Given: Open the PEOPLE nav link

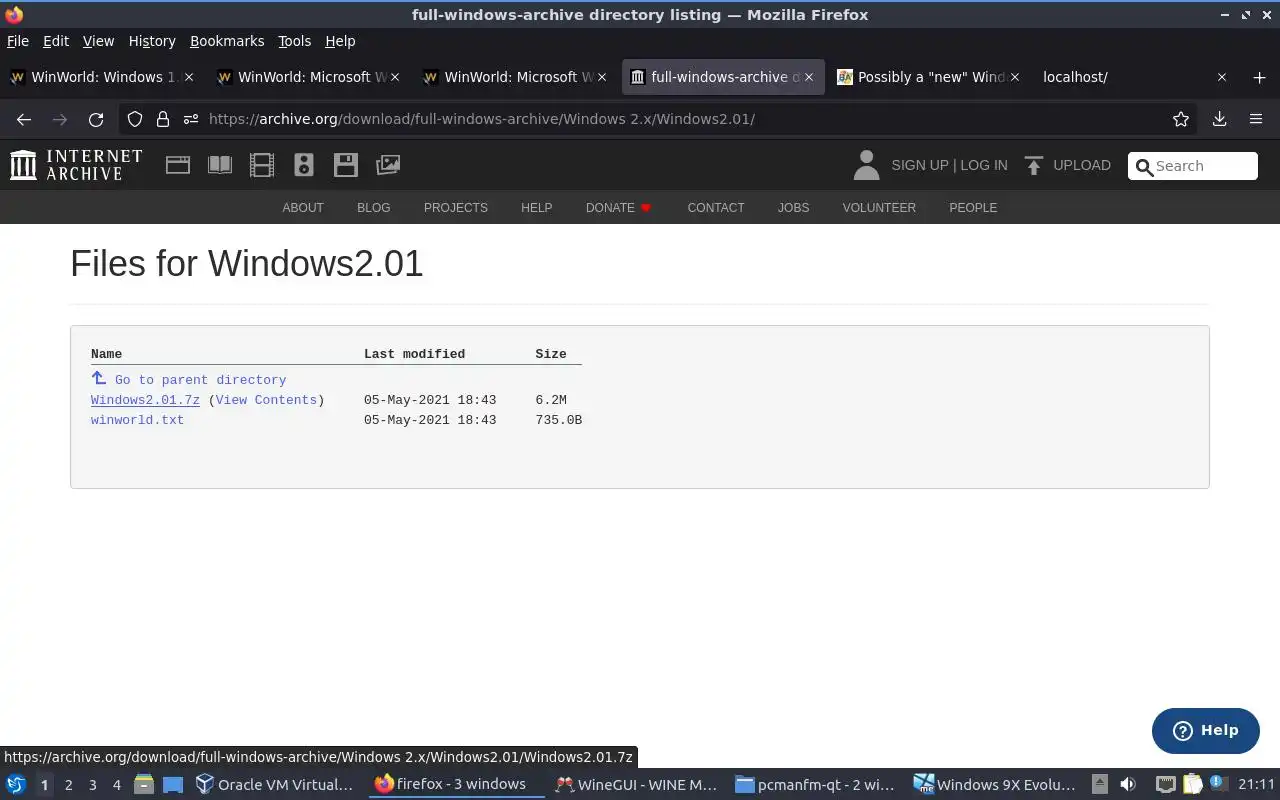Looking at the screenshot, I should click(x=973, y=208).
